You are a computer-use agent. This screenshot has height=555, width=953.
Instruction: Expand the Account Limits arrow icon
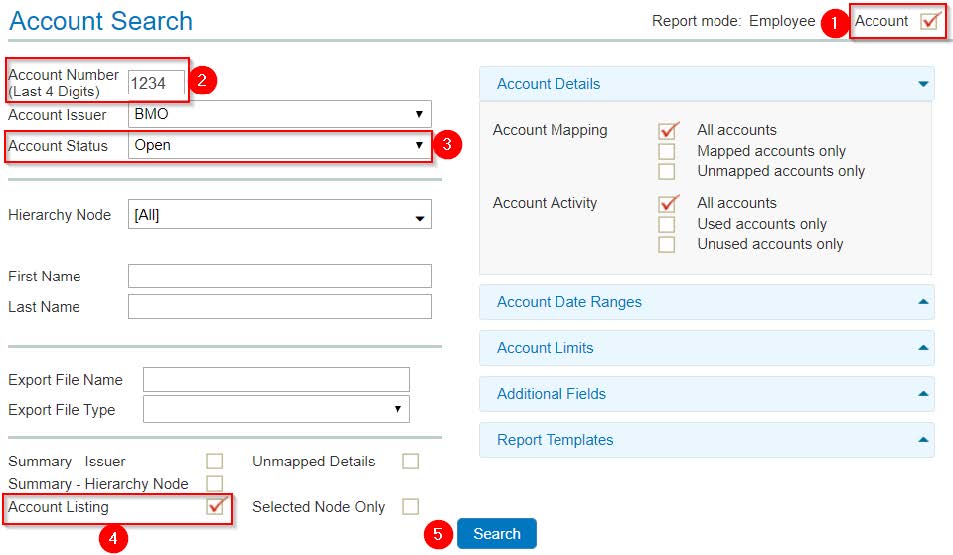[923, 348]
